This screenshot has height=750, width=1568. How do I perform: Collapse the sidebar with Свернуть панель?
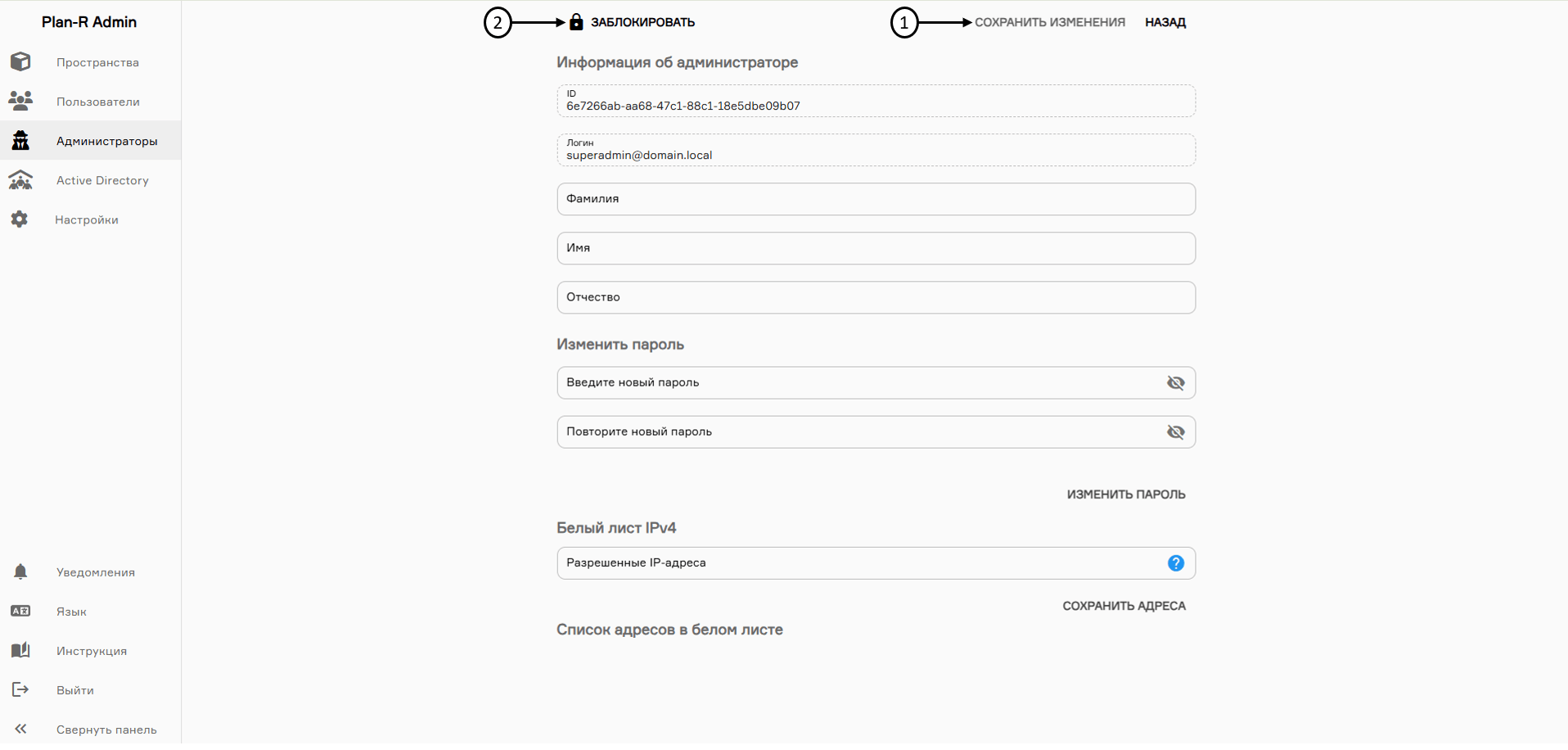pos(20,729)
